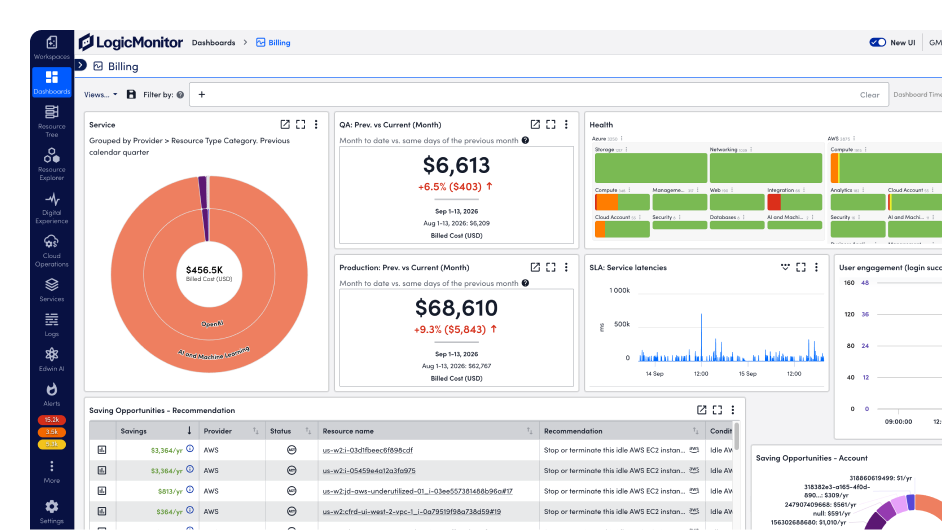Go to Dashboards breadcrumb
942x530 pixels.
tap(213, 43)
